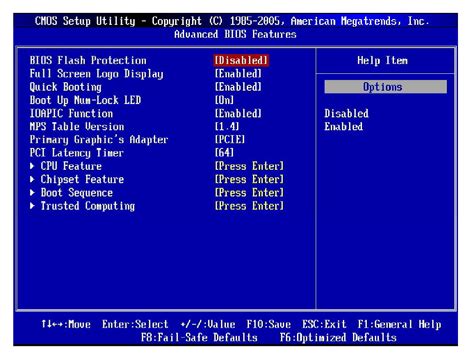Click [Press Enter] beside Trusted Computing
This screenshot has height=360, width=474.
[249, 206]
